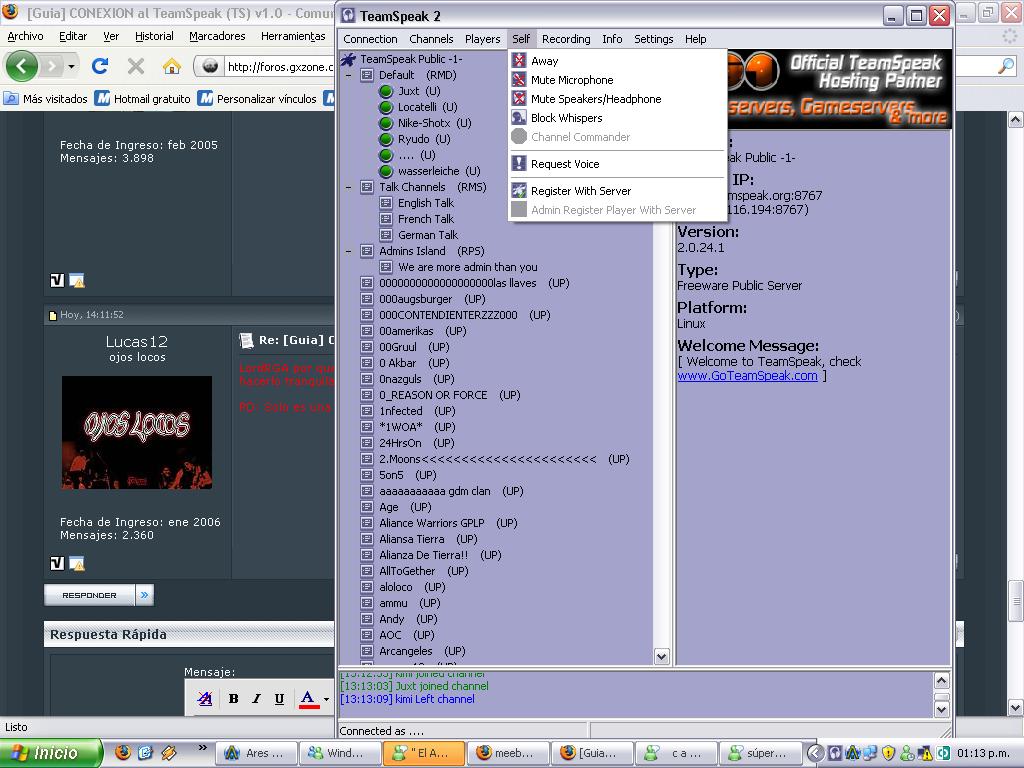Click remove formatting icon in reply editor
This screenshot has width=1024, height=768.
click(x=204, y=699)
